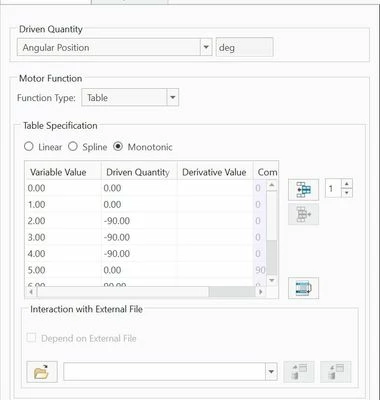Click Driven Quantity cell in row 5.00

(x=139, y=270)
